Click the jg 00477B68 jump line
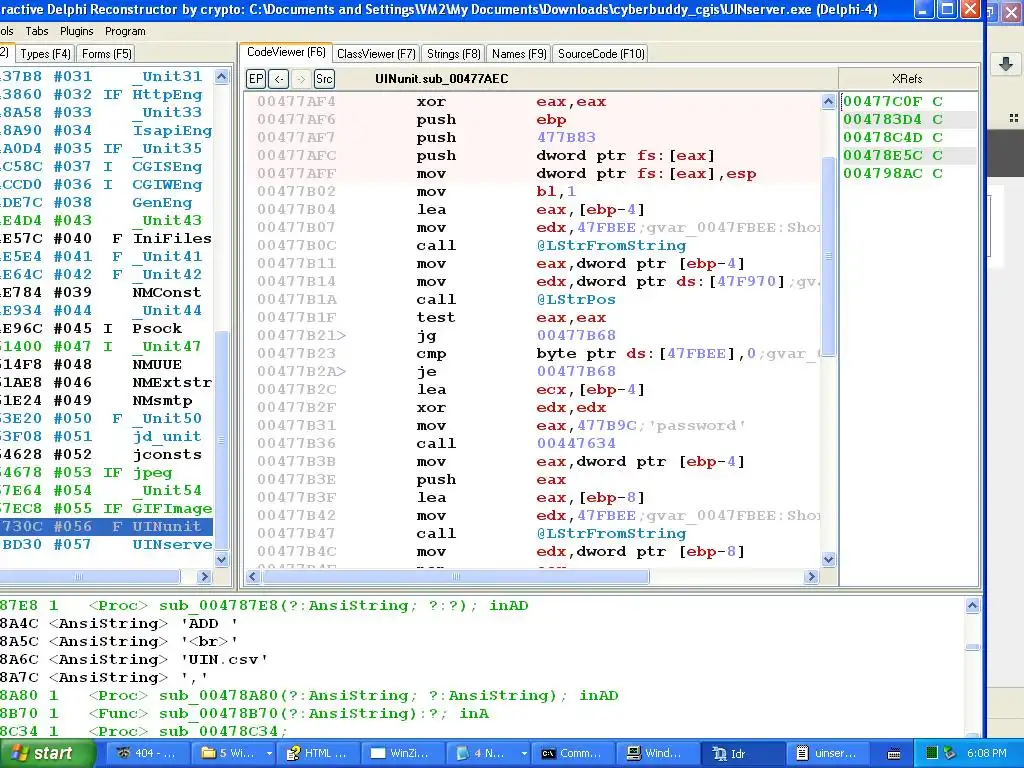The width and height of the screenshot is (1024, 768). [x=533, y=336]
